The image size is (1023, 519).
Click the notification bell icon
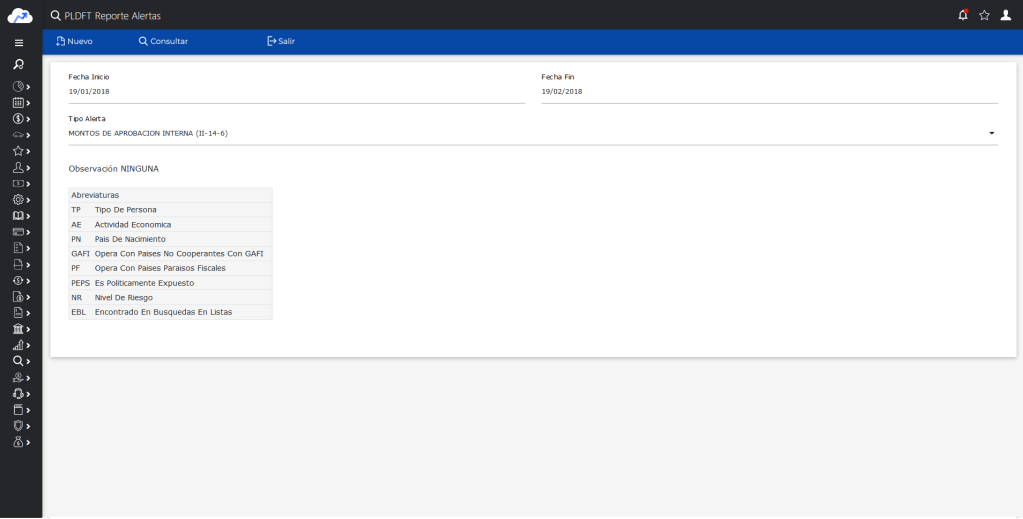click(963, 15)
